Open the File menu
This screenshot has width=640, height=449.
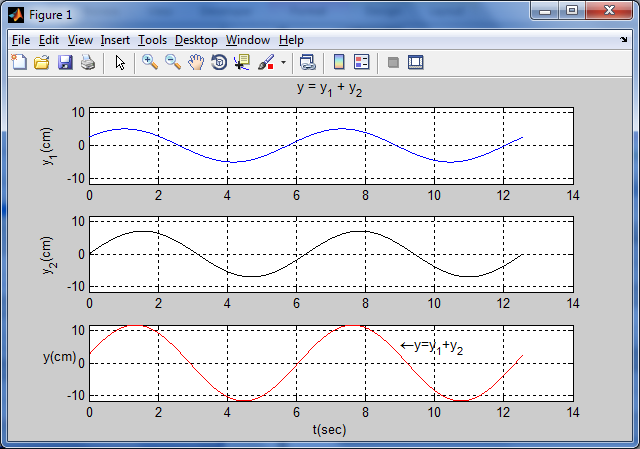point(21,40)
